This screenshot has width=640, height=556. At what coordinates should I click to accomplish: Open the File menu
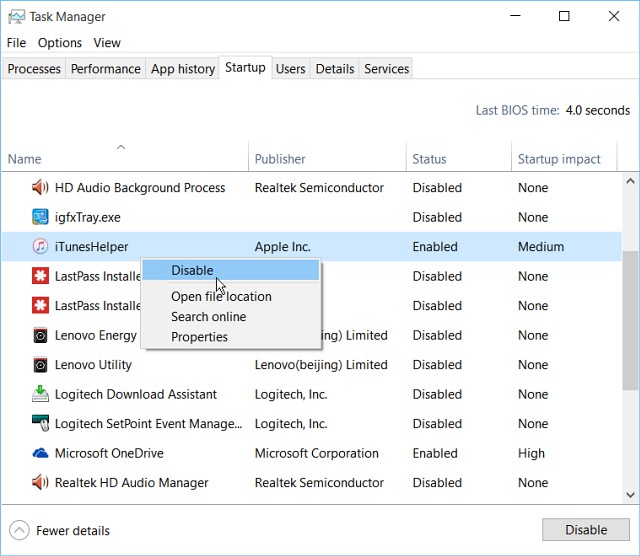16,42
